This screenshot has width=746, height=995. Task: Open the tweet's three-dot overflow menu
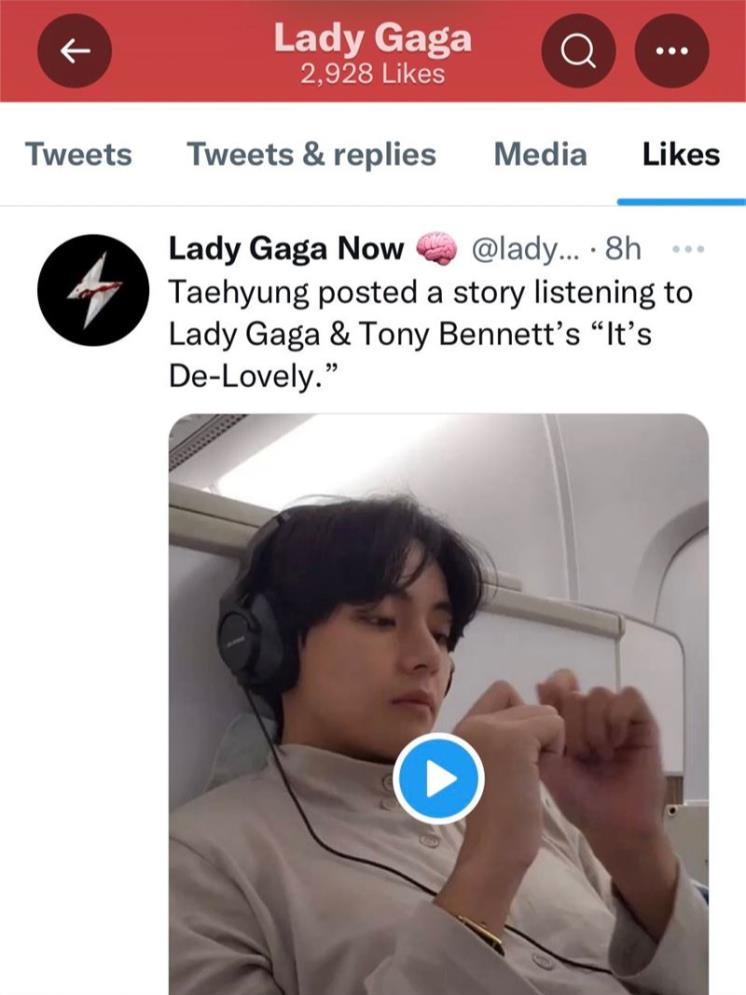pyautogui.click(x=688, y=249)
